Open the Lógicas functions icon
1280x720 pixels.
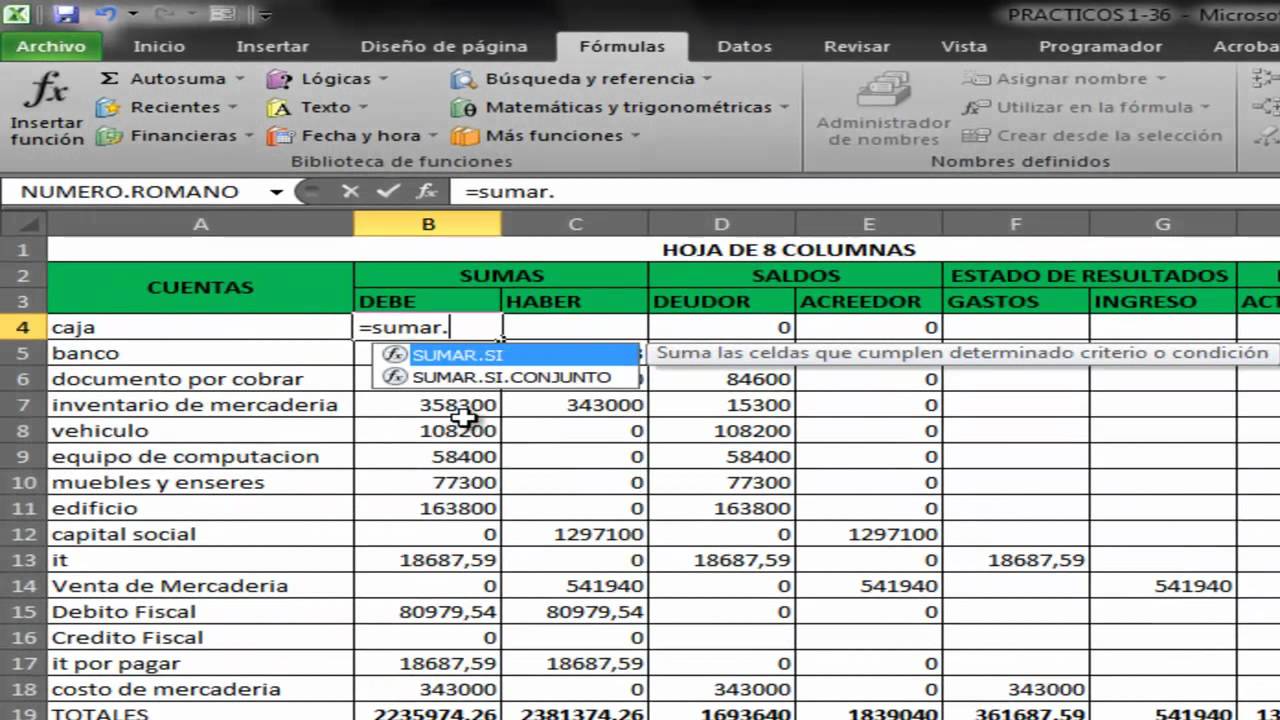tap(280, 79)
